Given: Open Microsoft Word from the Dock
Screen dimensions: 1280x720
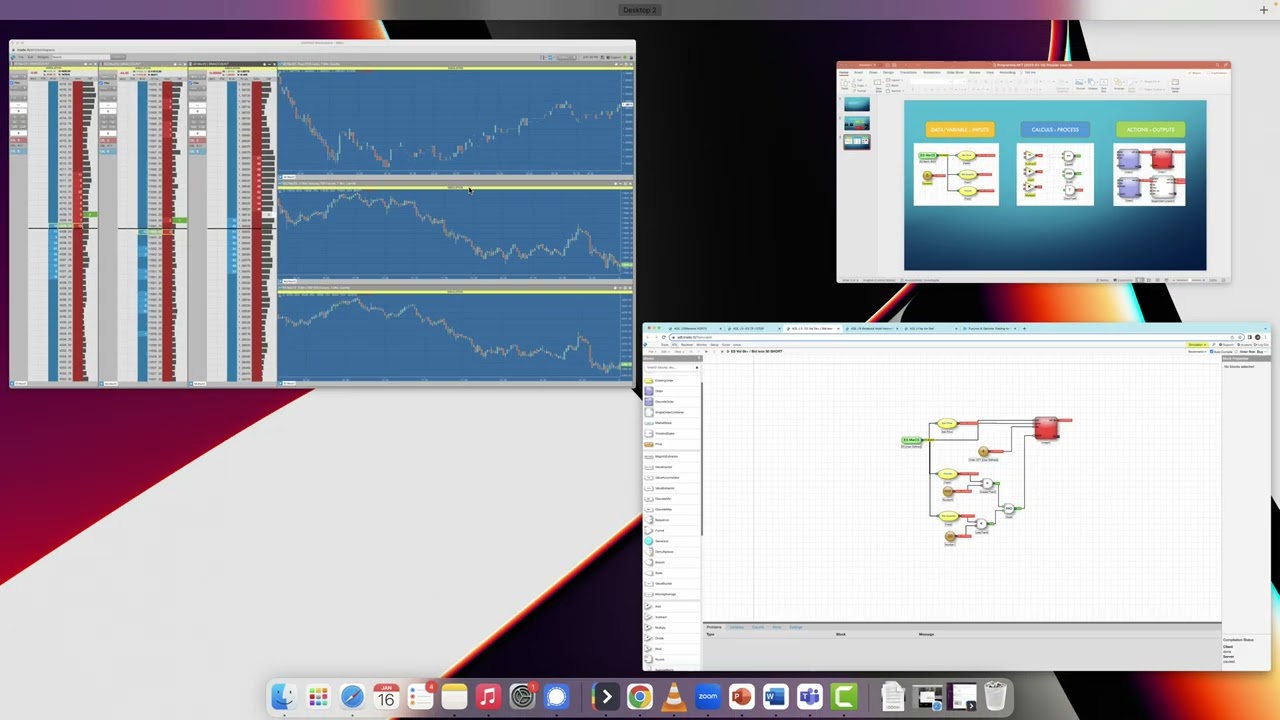Looking at the screenshot, I should (775, 696).
